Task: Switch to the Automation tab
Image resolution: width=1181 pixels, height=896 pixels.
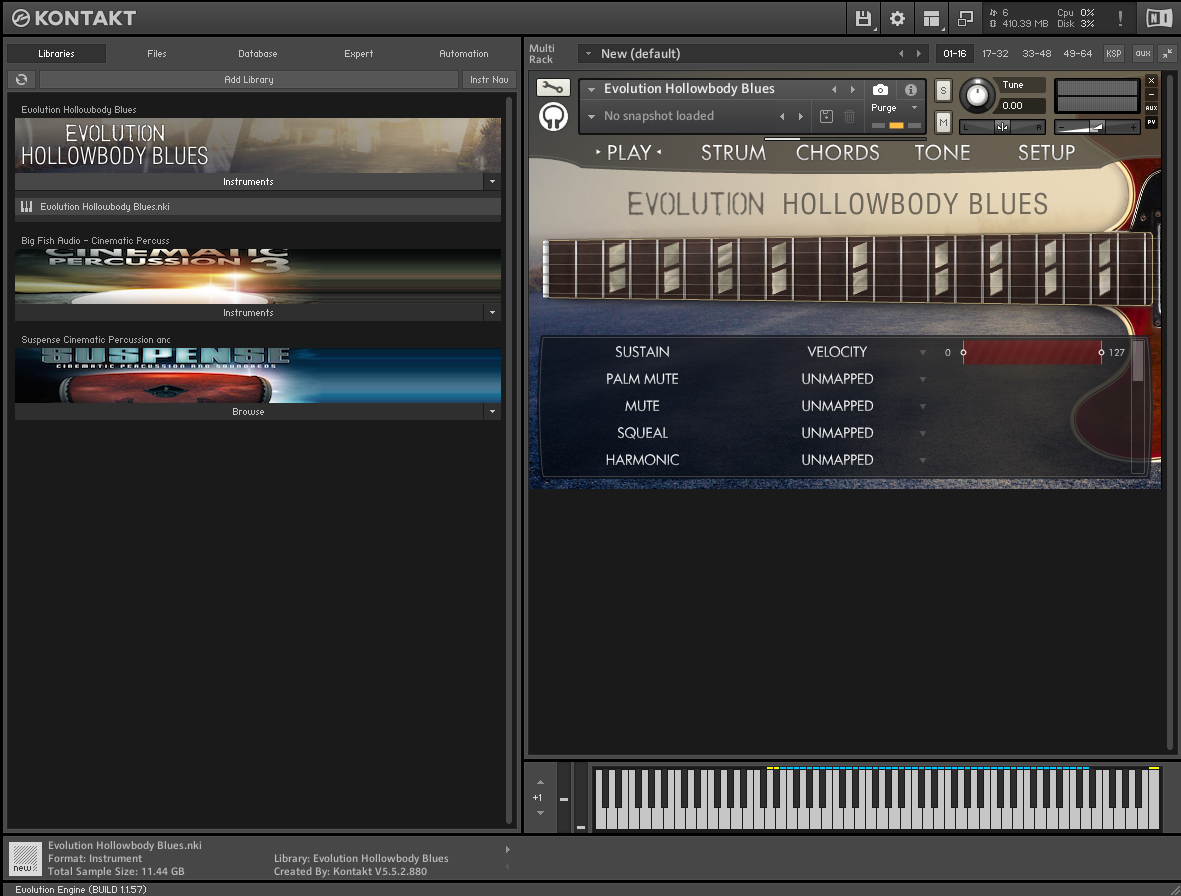Action: [x=463, y=53]
